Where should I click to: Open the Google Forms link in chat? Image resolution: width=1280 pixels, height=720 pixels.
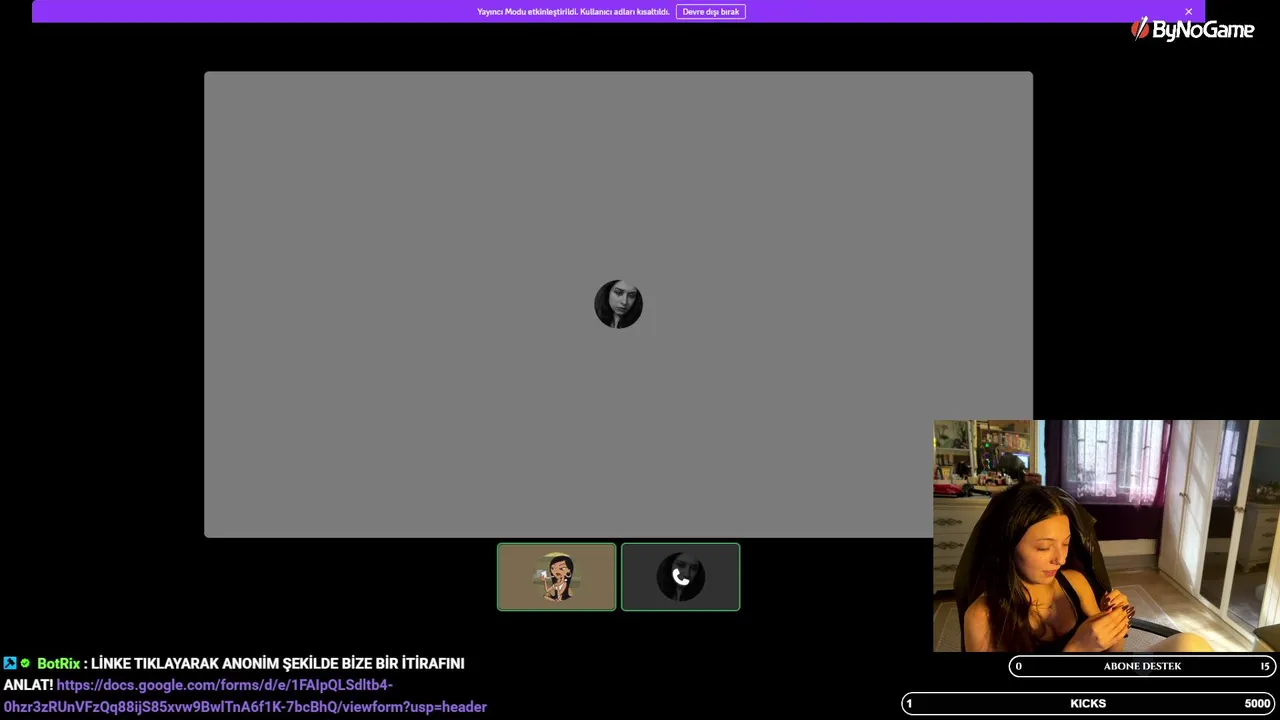245,696
